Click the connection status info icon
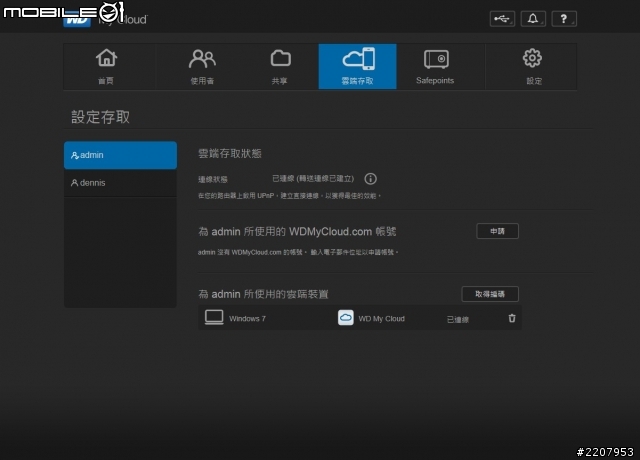Image resolution: width=640 pixels, height=460 pixels. (371, 179)
